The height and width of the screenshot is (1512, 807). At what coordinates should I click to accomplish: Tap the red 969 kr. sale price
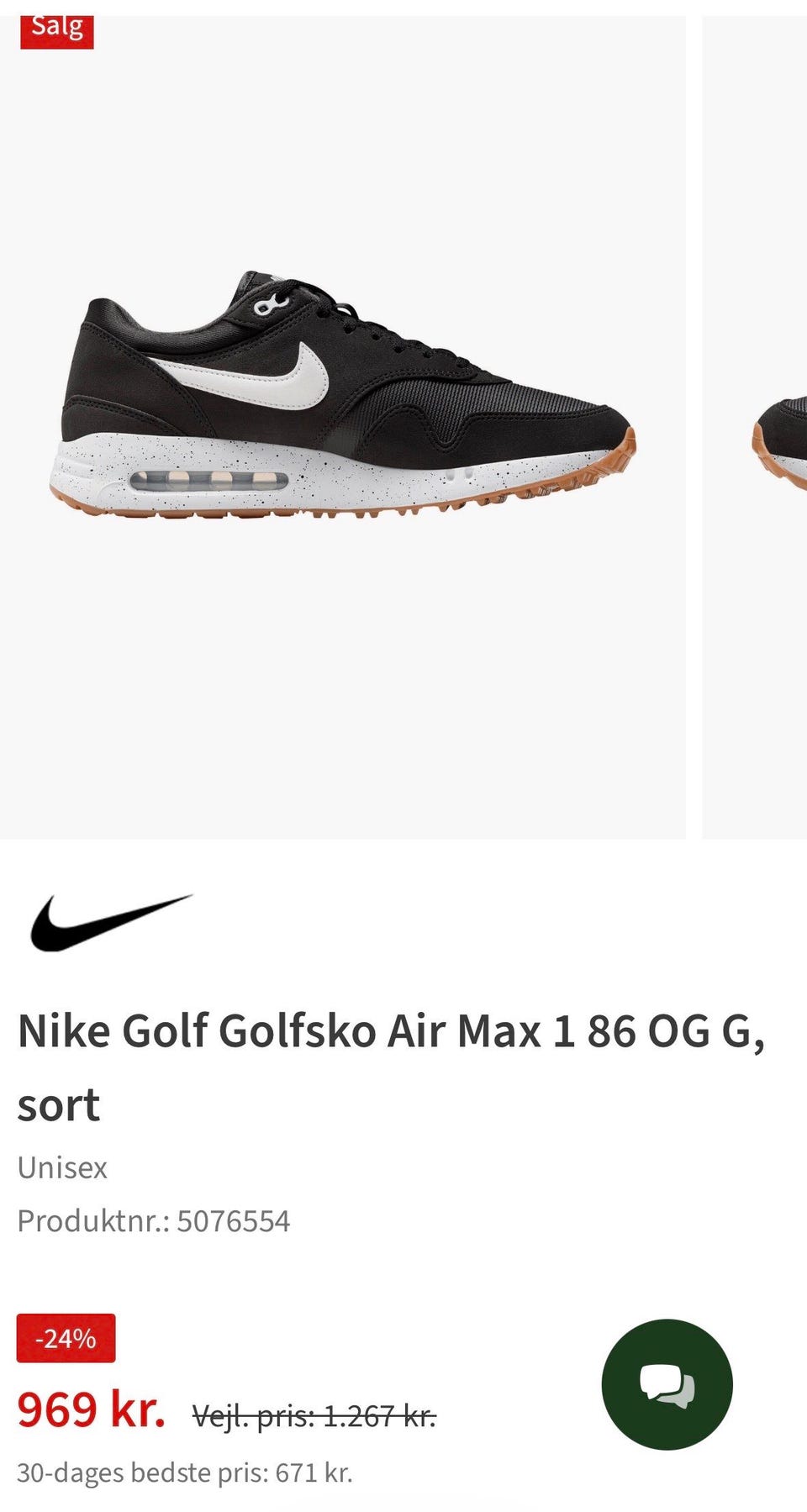click(92, 1409)
